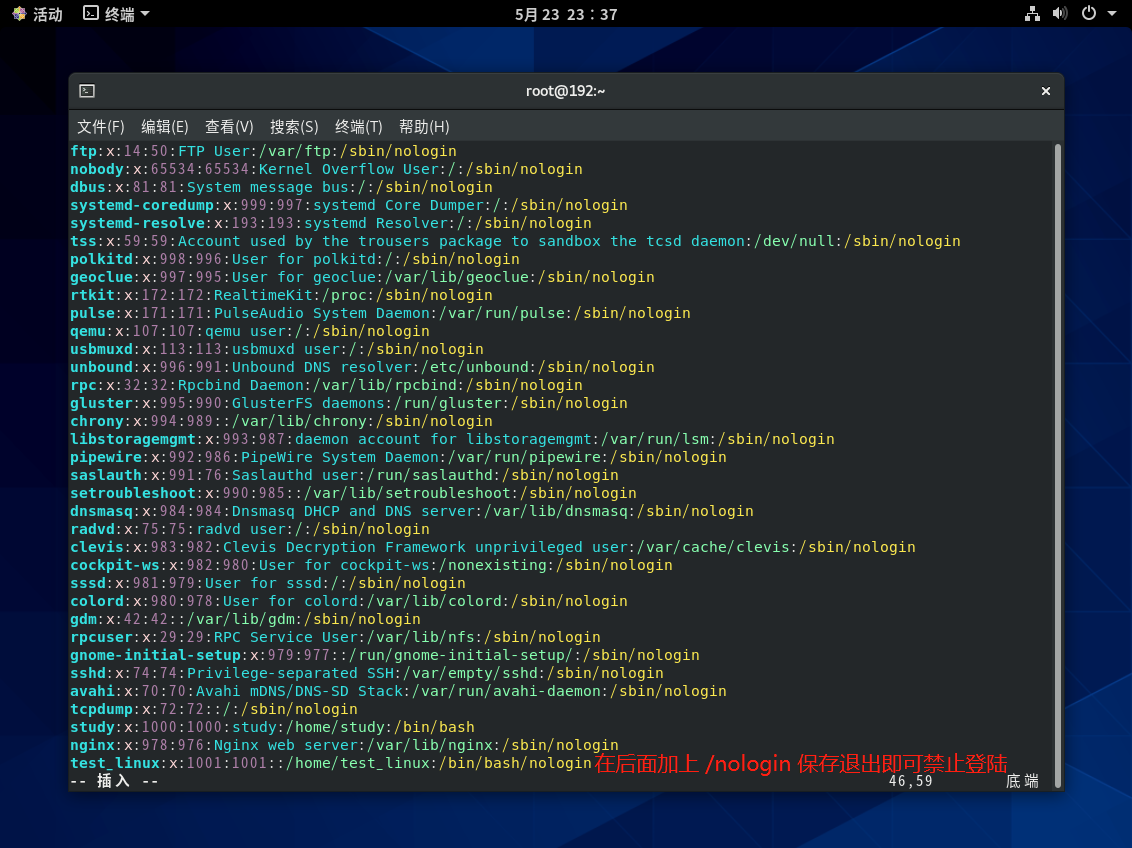The height and width of the screenshot is (848, 1132).
Task: Open the 搜索(S) menu
Action: (x=294, y=127)
